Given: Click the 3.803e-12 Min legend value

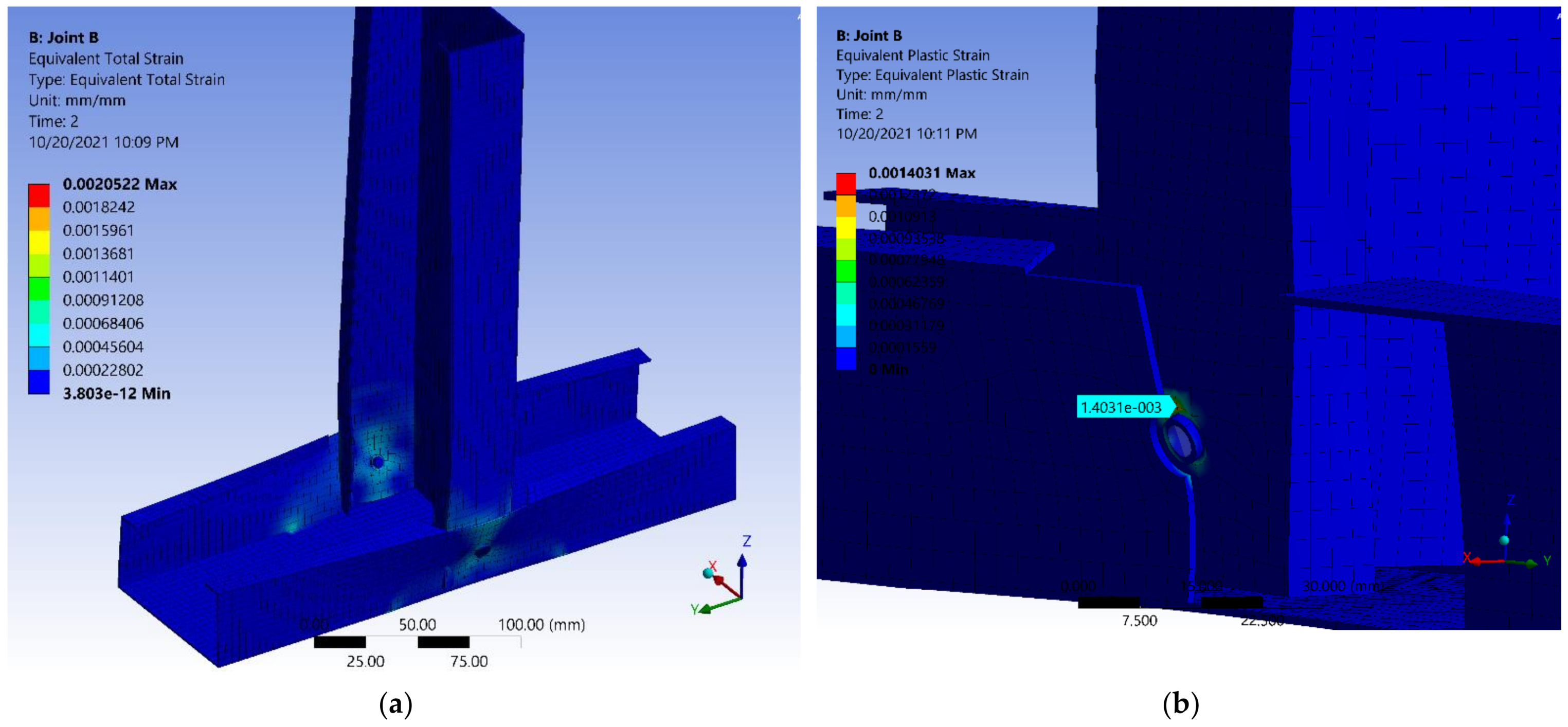Looking at the screenshot, I should pyautogui.click(x=116, y=394).
